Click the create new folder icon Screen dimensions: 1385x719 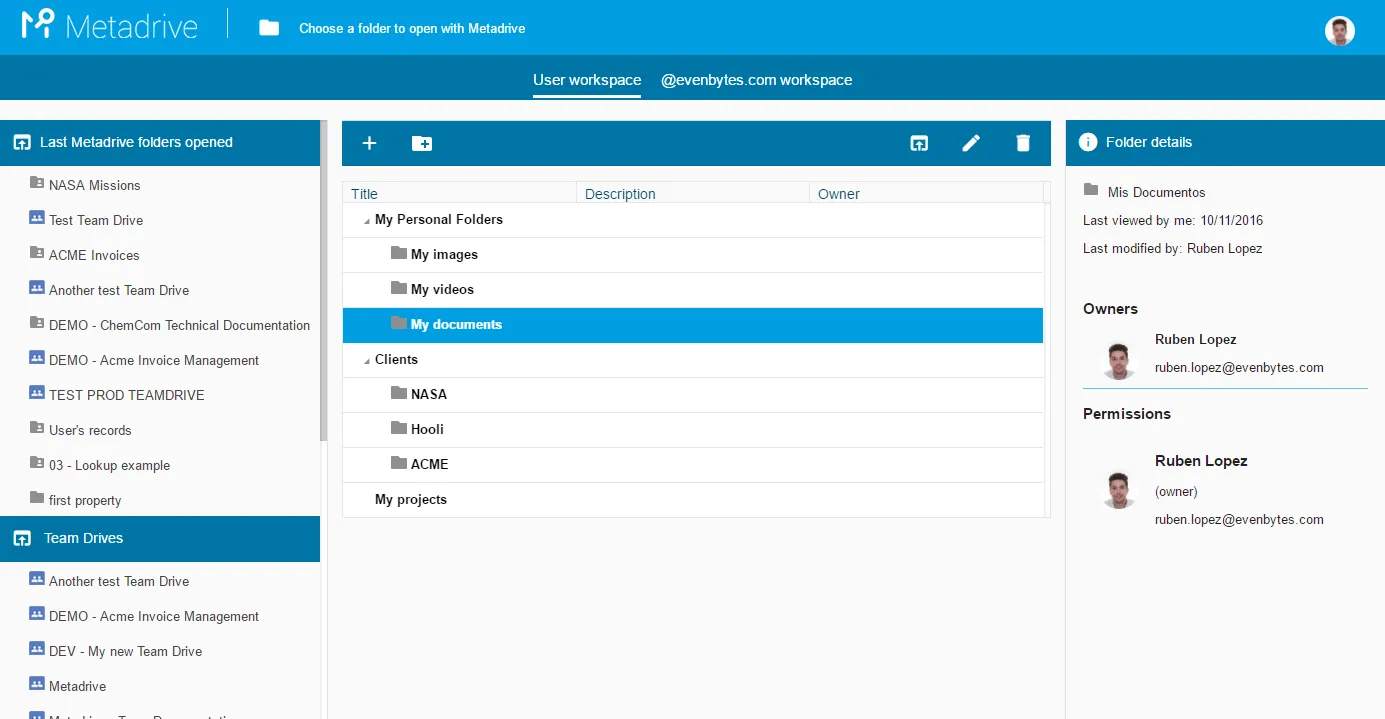point(422,143)
